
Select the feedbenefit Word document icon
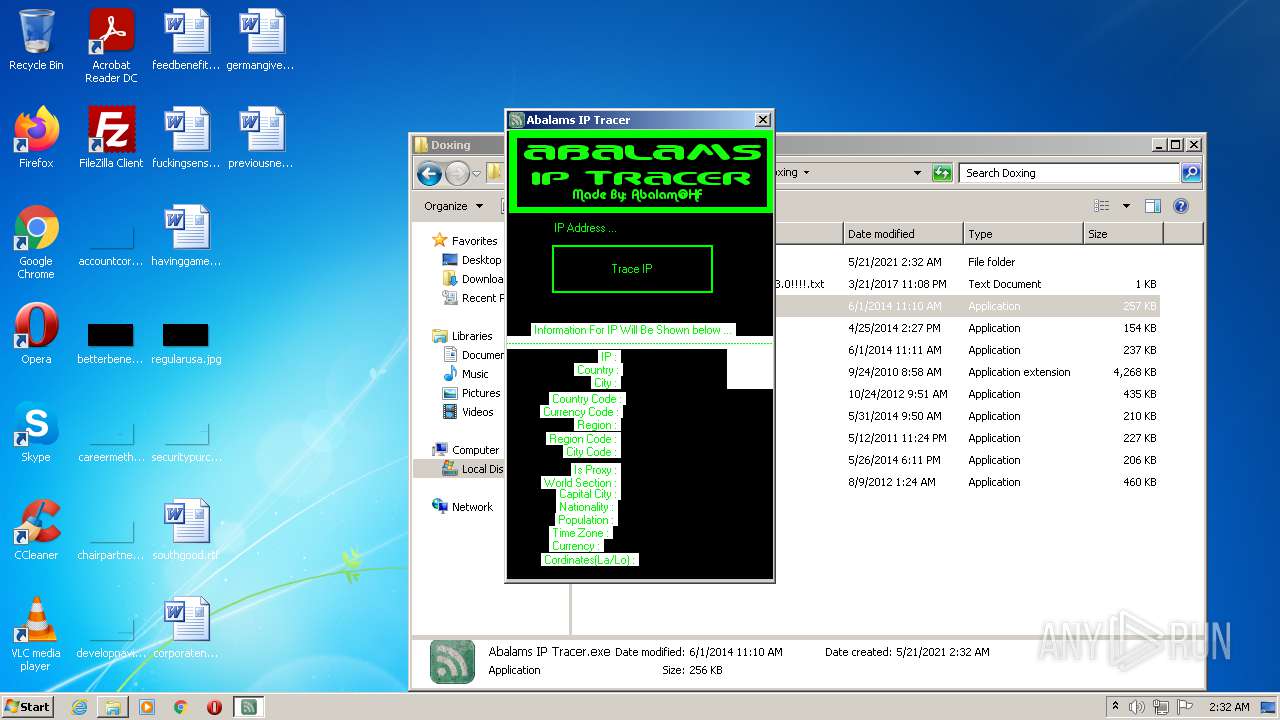click(186, 41)
